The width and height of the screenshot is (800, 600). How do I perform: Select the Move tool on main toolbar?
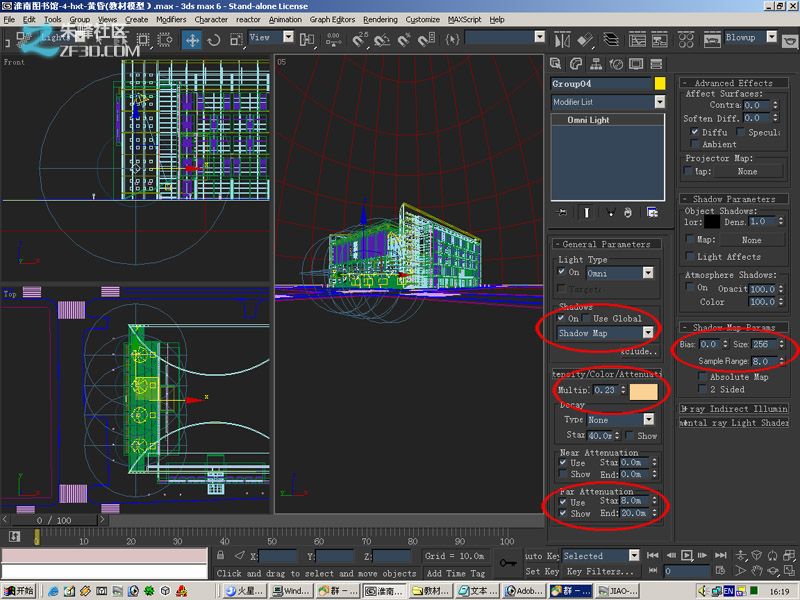193,41
